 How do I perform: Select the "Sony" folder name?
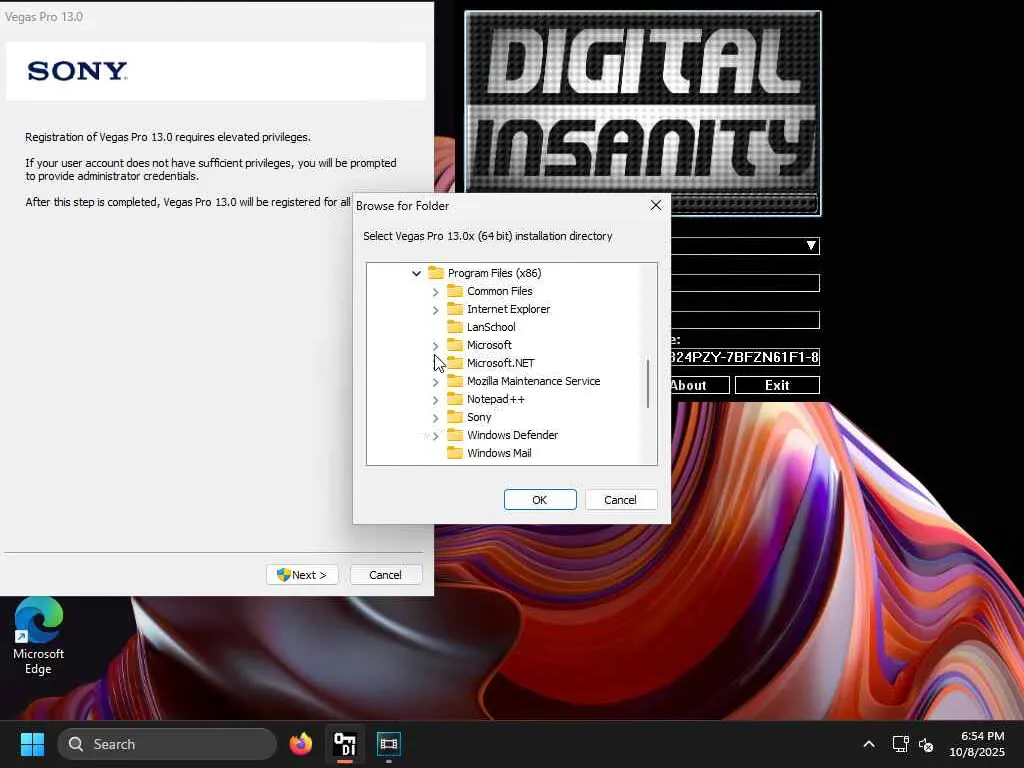click(479, 417)
